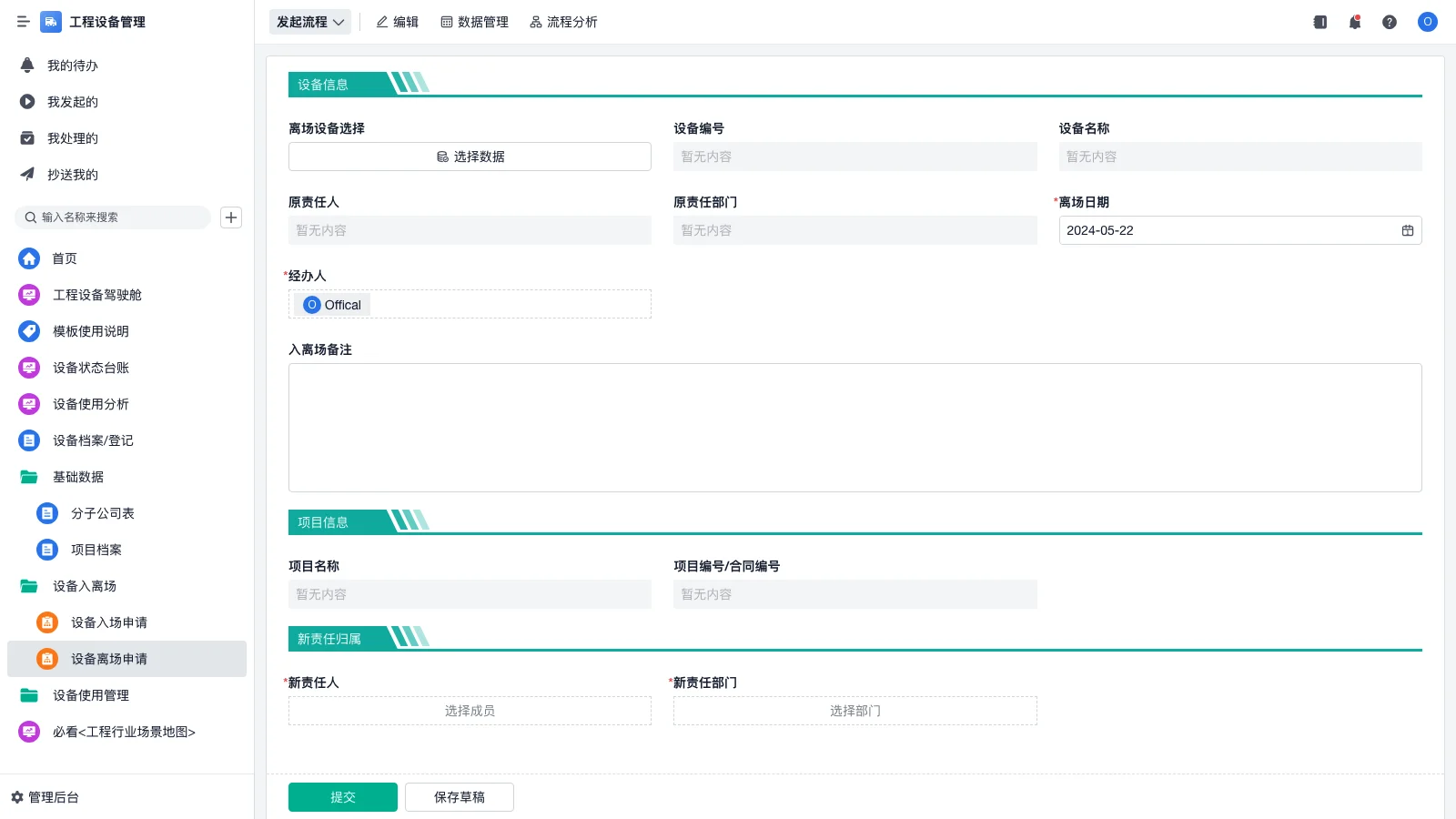
Task: Focus the sidebar name search field
Action: (x=113, y=217)
